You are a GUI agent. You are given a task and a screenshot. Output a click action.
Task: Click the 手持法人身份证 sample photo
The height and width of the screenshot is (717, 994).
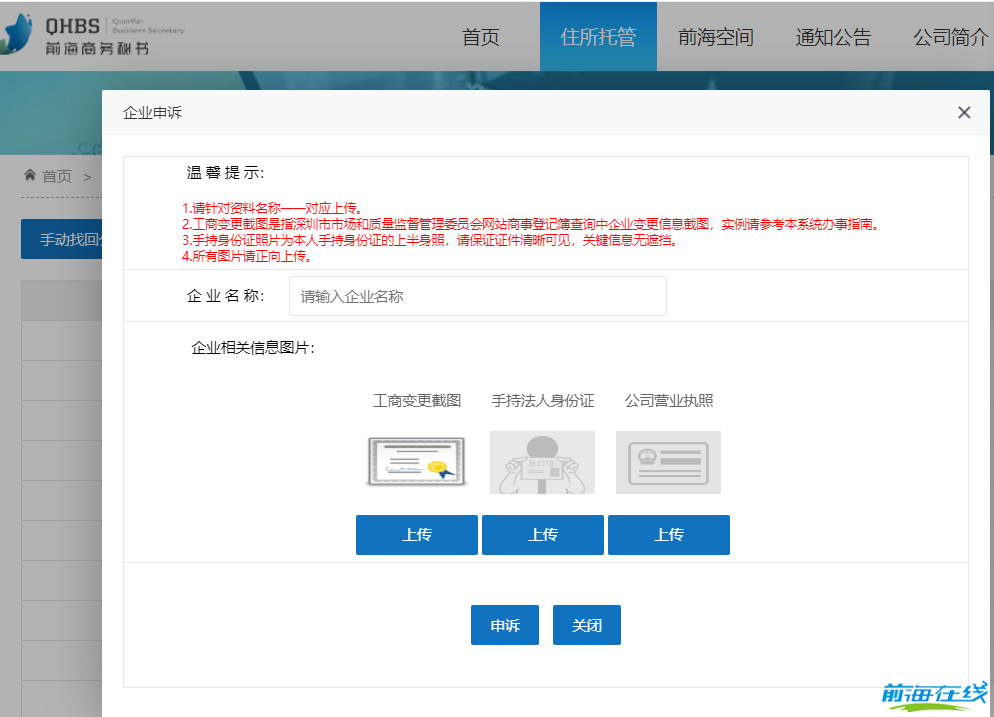542,462
